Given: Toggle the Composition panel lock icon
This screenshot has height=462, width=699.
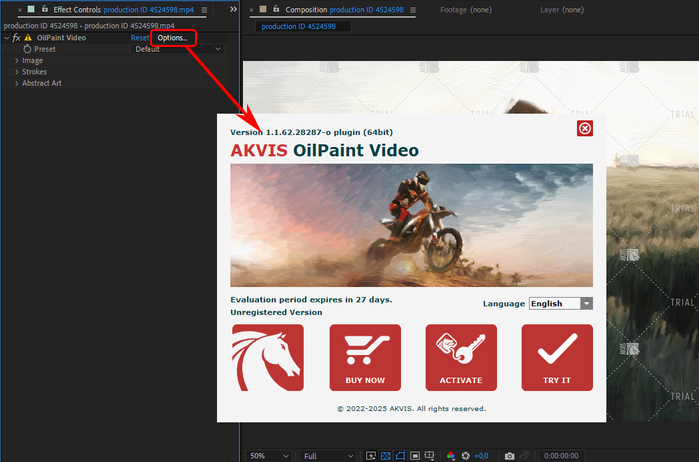Looking at the screenshot, I should 276,9.
